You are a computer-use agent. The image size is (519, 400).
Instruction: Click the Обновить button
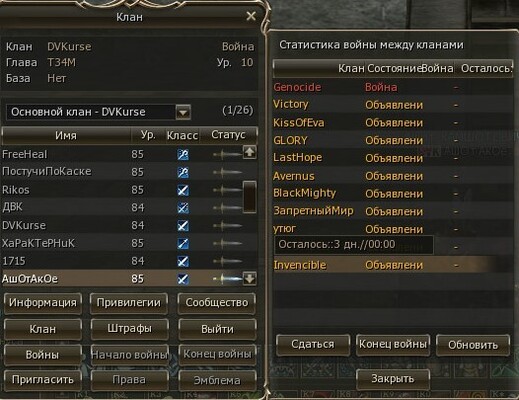(x=473, y=345)
